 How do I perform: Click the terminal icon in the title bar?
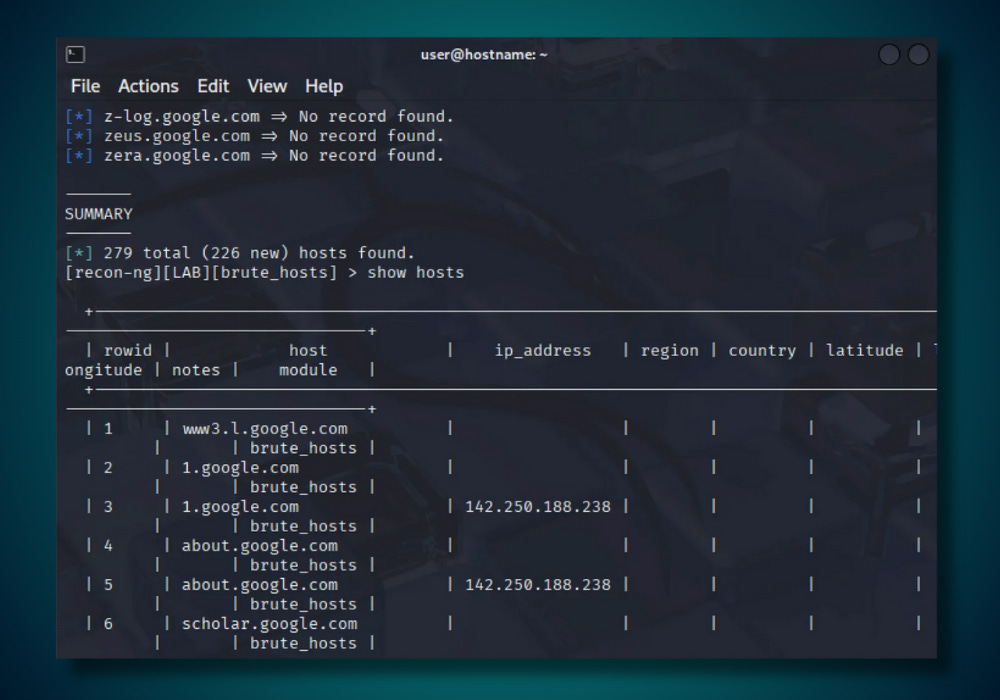[x=75, y=55]
